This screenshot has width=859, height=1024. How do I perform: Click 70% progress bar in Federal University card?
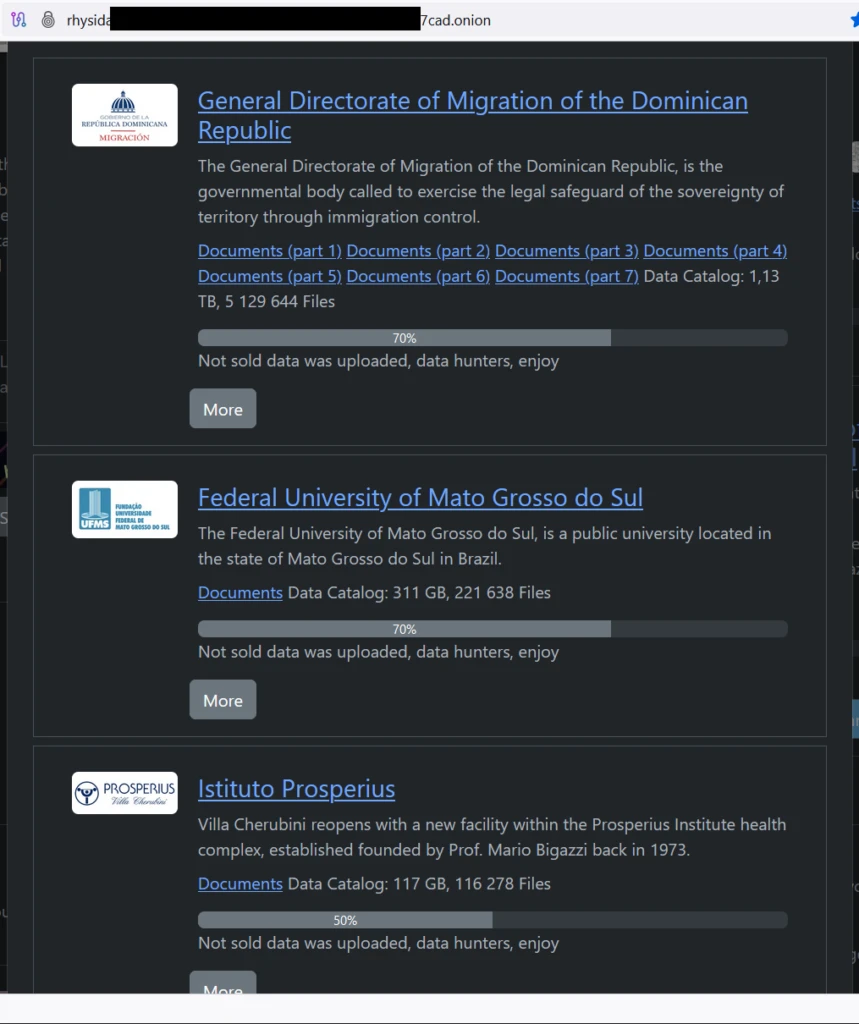493,629
